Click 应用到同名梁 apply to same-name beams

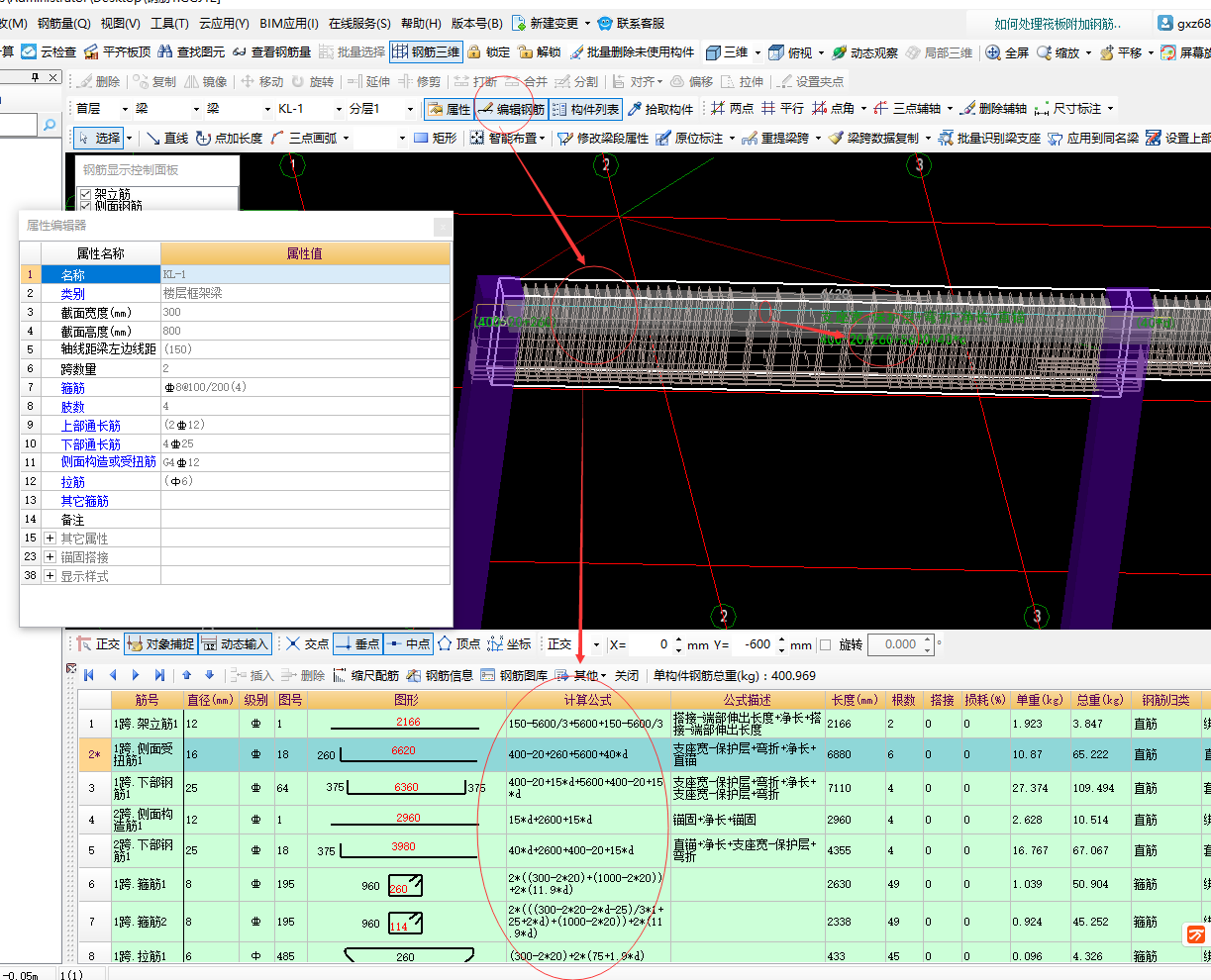click(x=1093, y=138)
